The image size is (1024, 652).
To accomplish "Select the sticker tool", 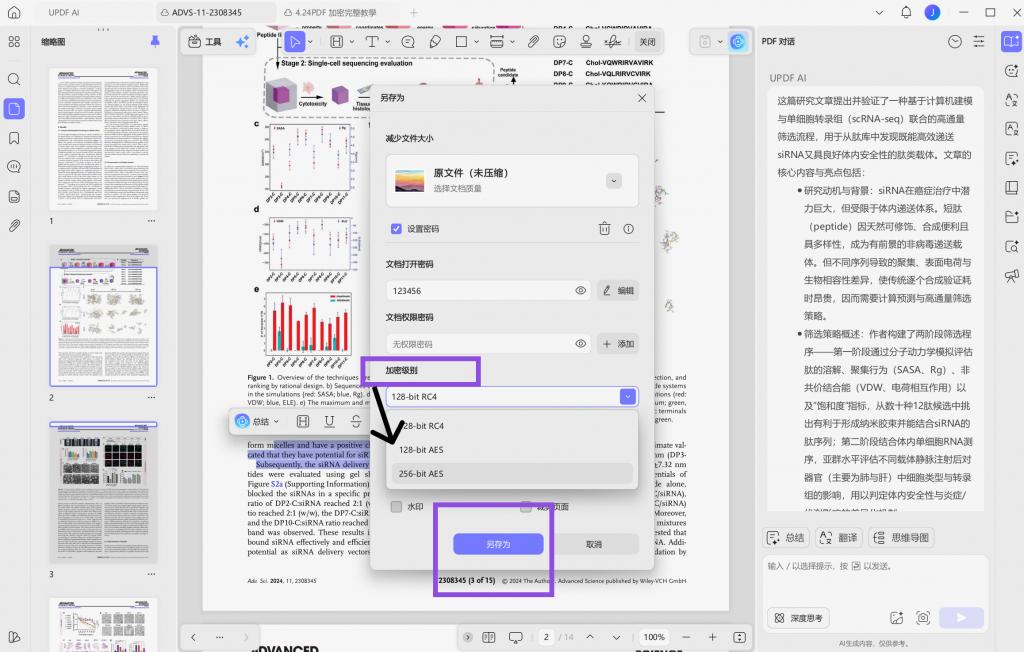I will [559, 42].
